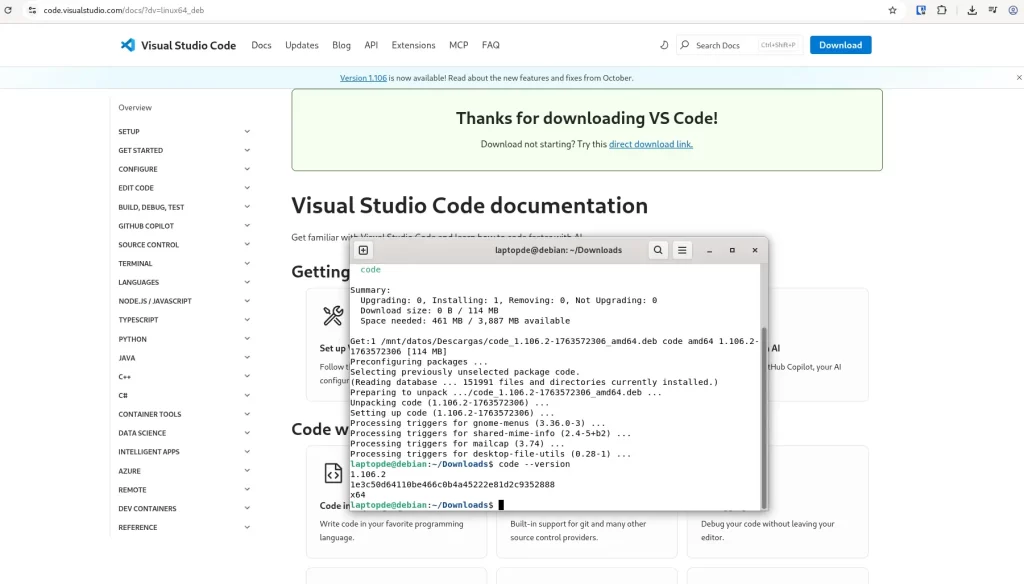1024x584 pixels.
Task: Open search in the terminal window
Action: (x=658, y=250)
